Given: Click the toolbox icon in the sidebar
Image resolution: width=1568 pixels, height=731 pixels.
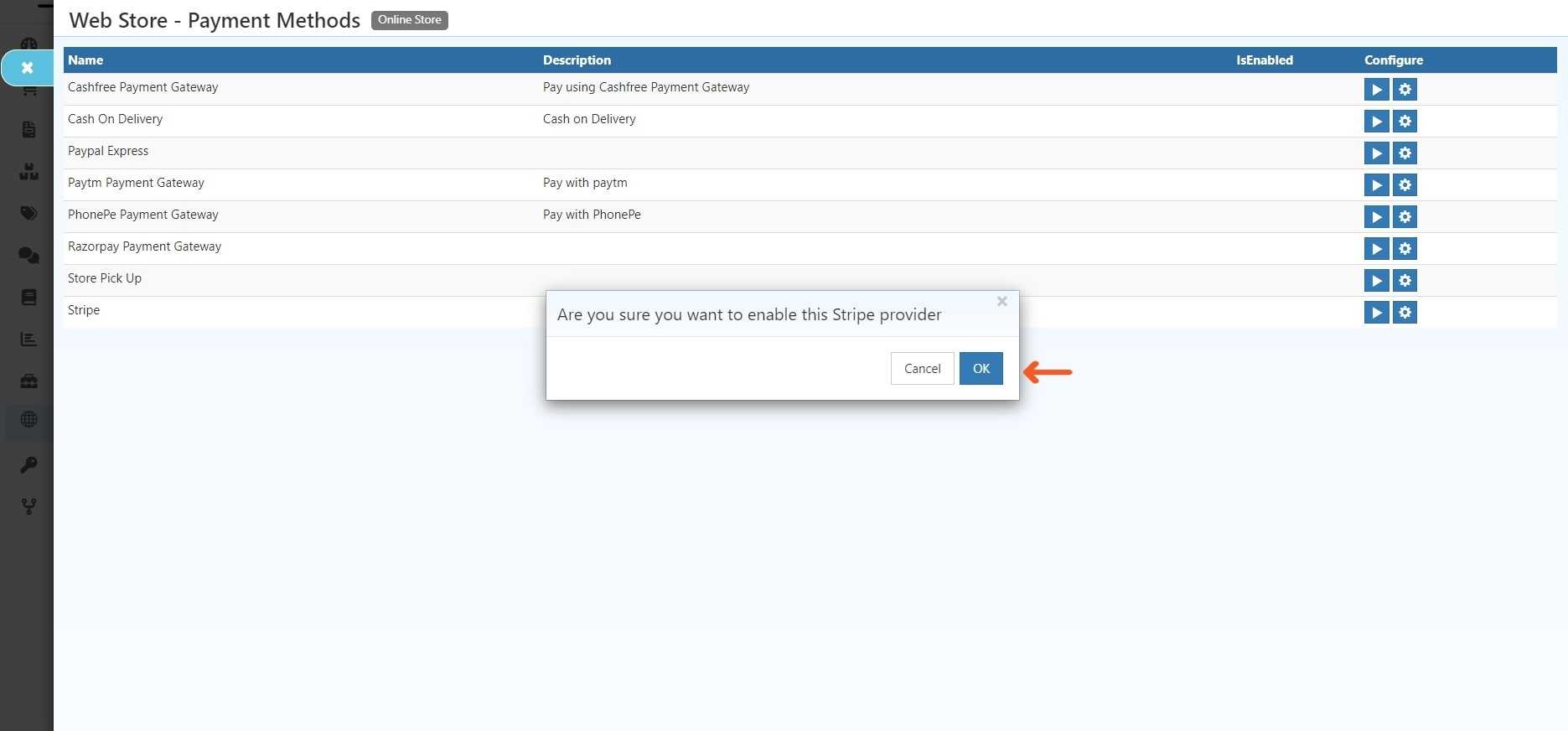Looking at the screenshot, I should pos(28,381).
